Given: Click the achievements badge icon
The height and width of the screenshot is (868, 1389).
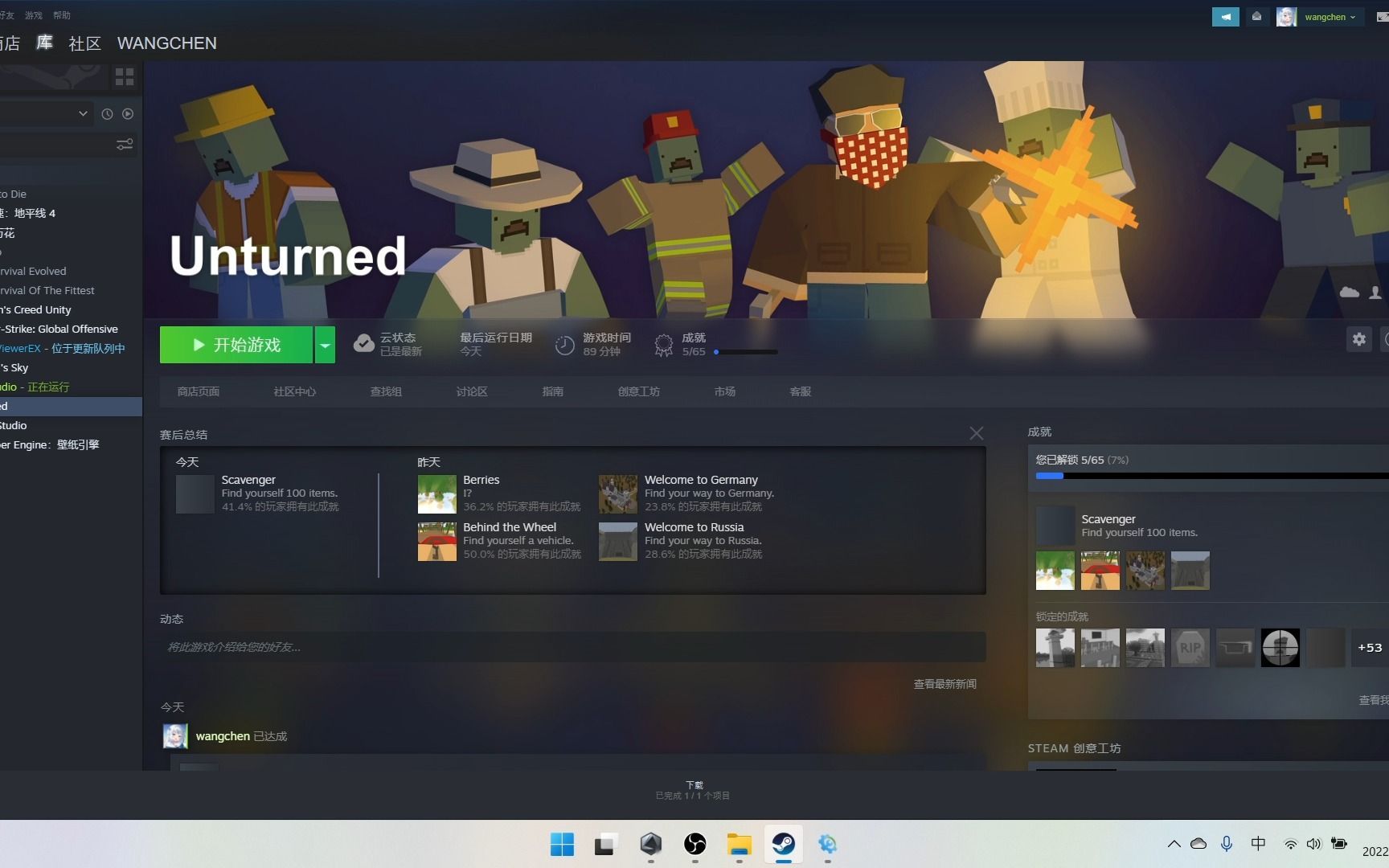Looking at the screenshot, I should click(664, 345).
